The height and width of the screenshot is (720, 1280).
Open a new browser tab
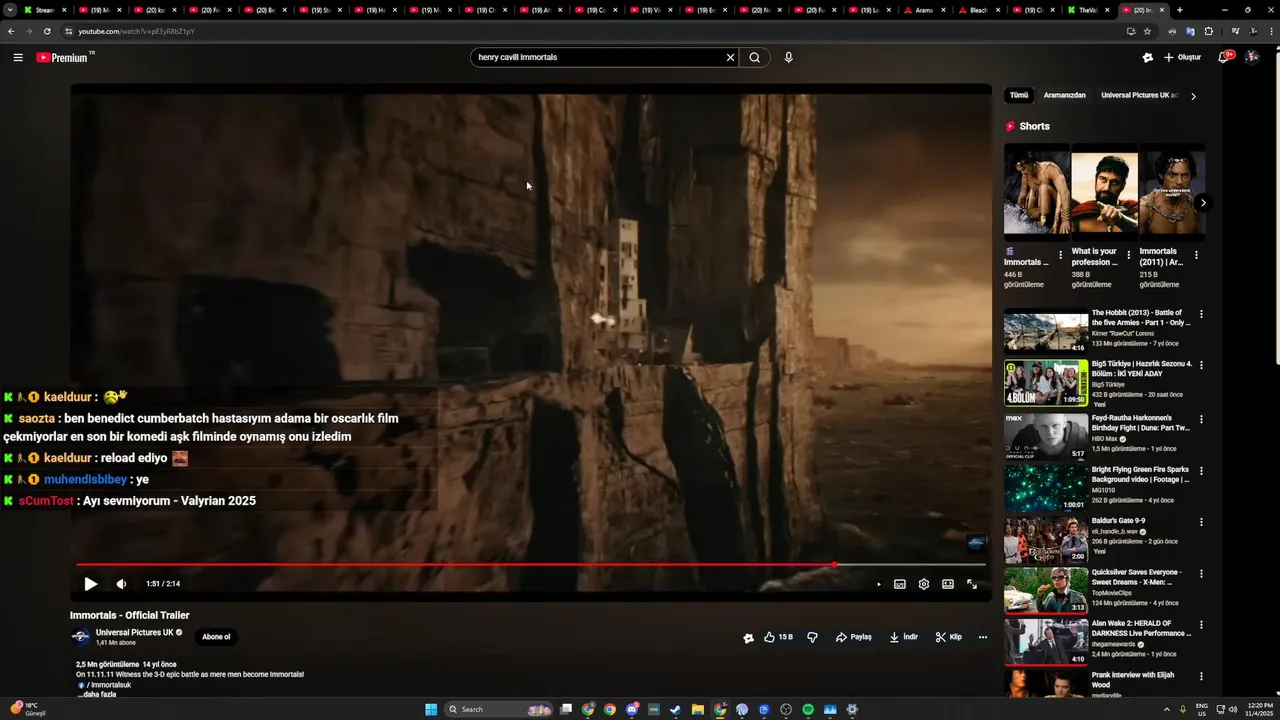[x=1180, y=10]
